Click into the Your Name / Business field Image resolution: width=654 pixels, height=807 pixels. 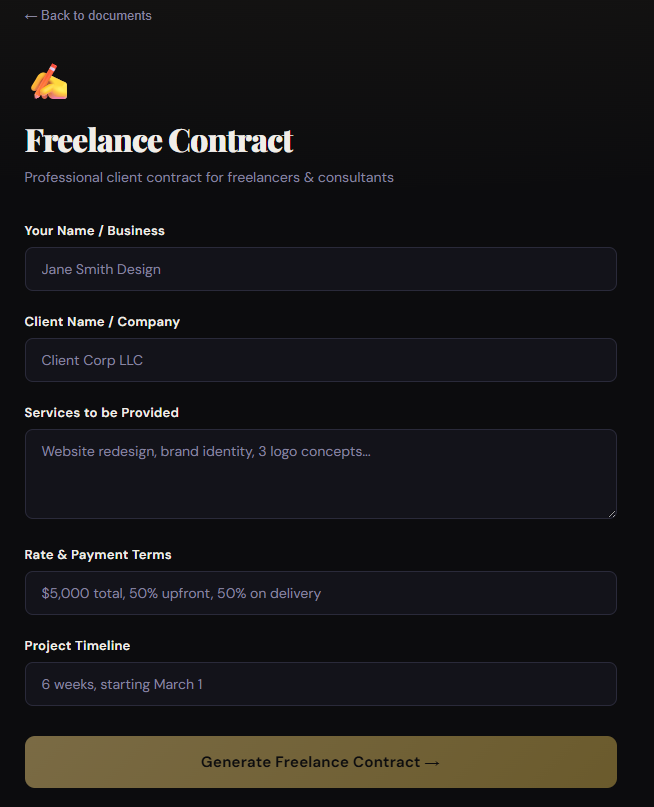tap(320, 268)
